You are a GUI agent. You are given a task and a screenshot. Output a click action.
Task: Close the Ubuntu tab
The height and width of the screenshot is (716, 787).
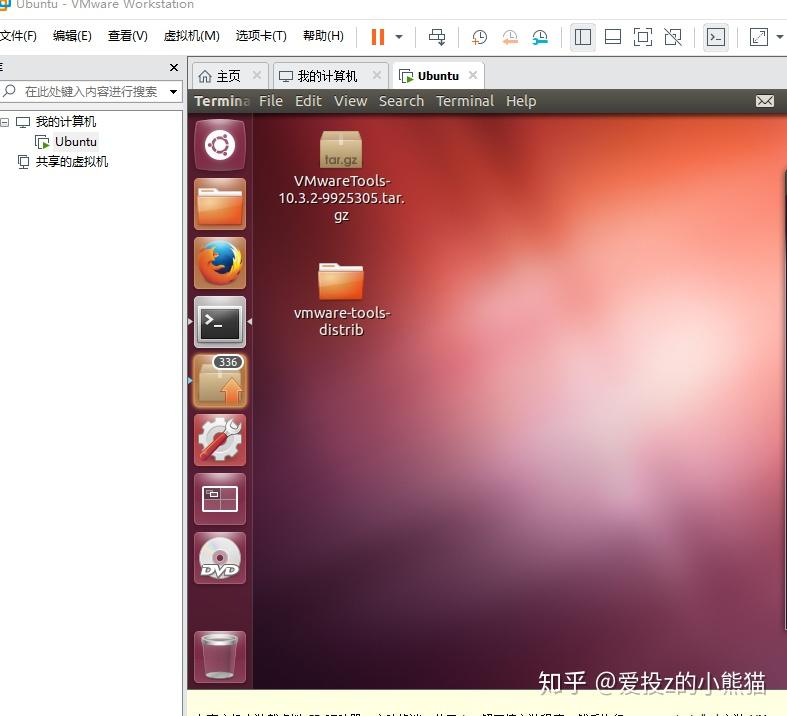pos(472,75)
